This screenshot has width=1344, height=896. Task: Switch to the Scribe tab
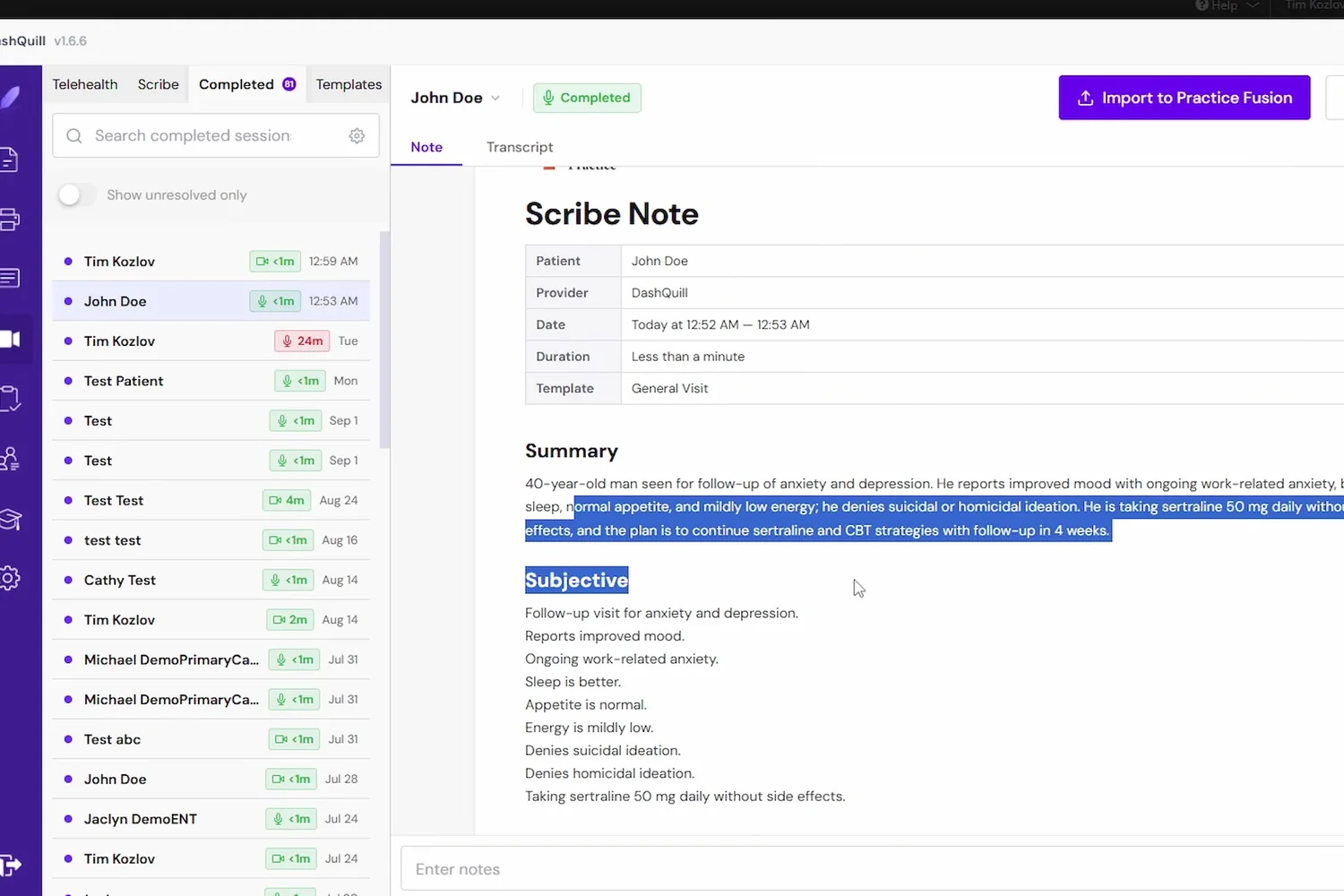[159, 84]
